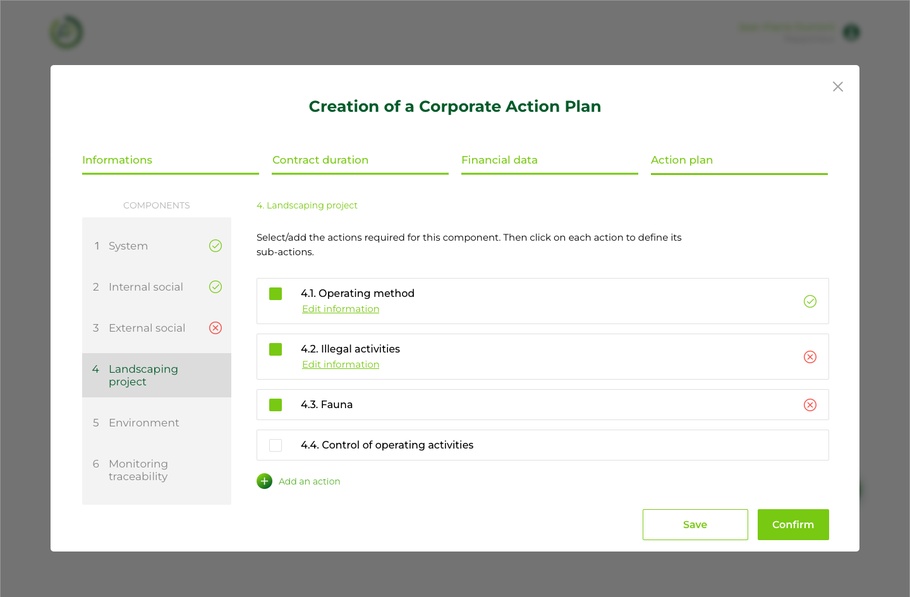
Task: Switch to the Informations tab
Action: click(117, 160)
